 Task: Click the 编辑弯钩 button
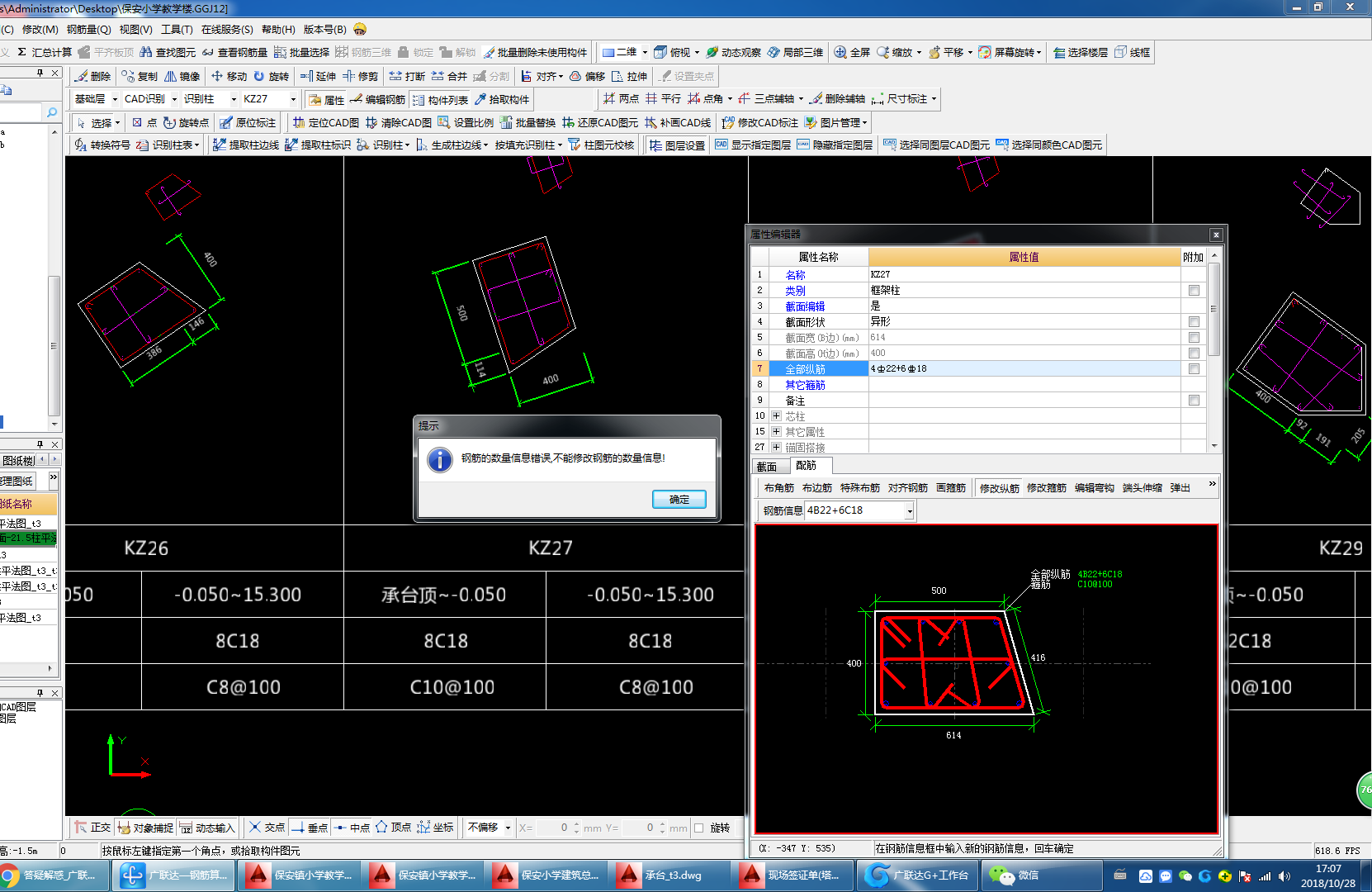tap(1095, 488)
